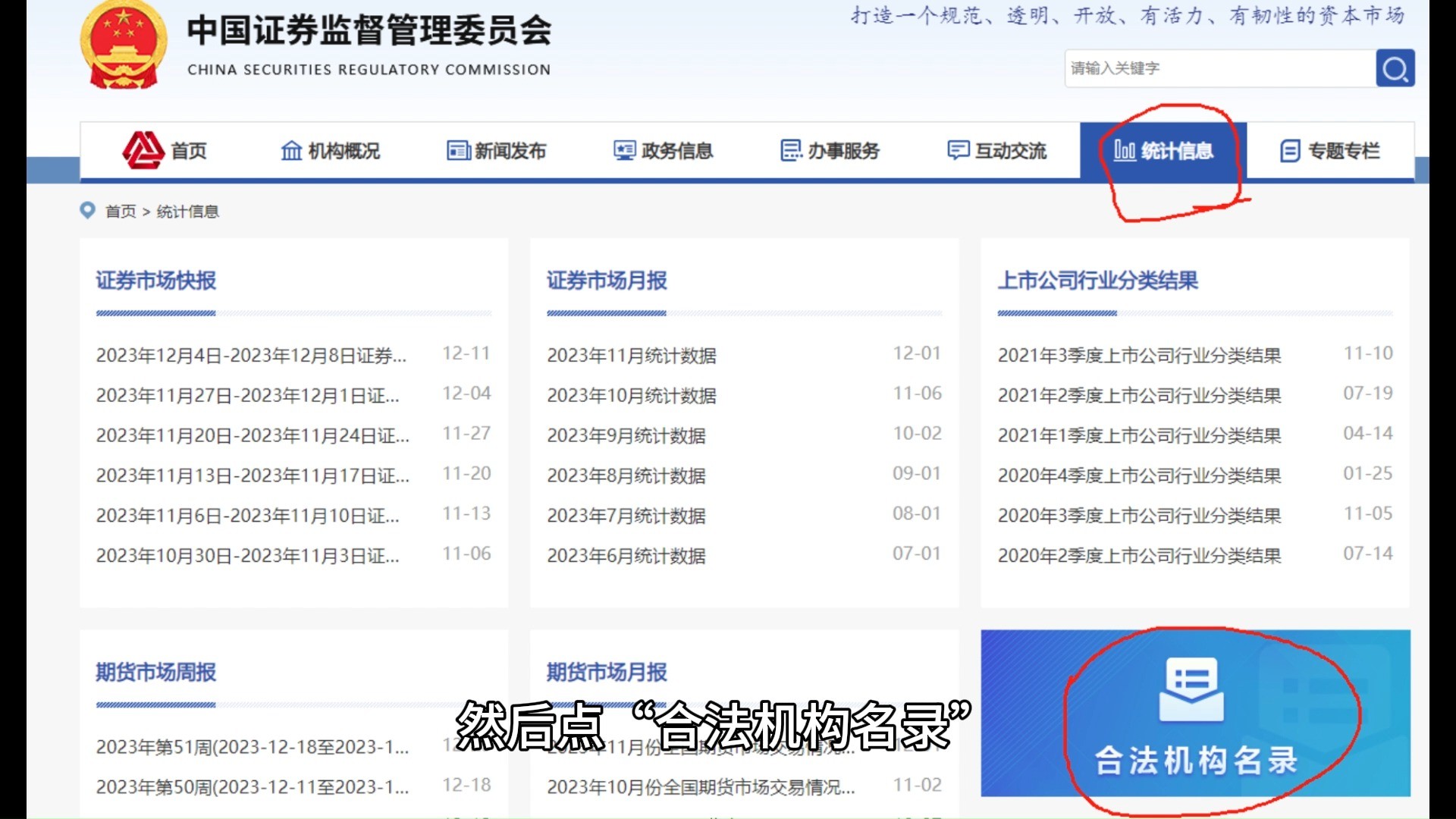Open the 办事服务 navigation tab

point(830,151)
